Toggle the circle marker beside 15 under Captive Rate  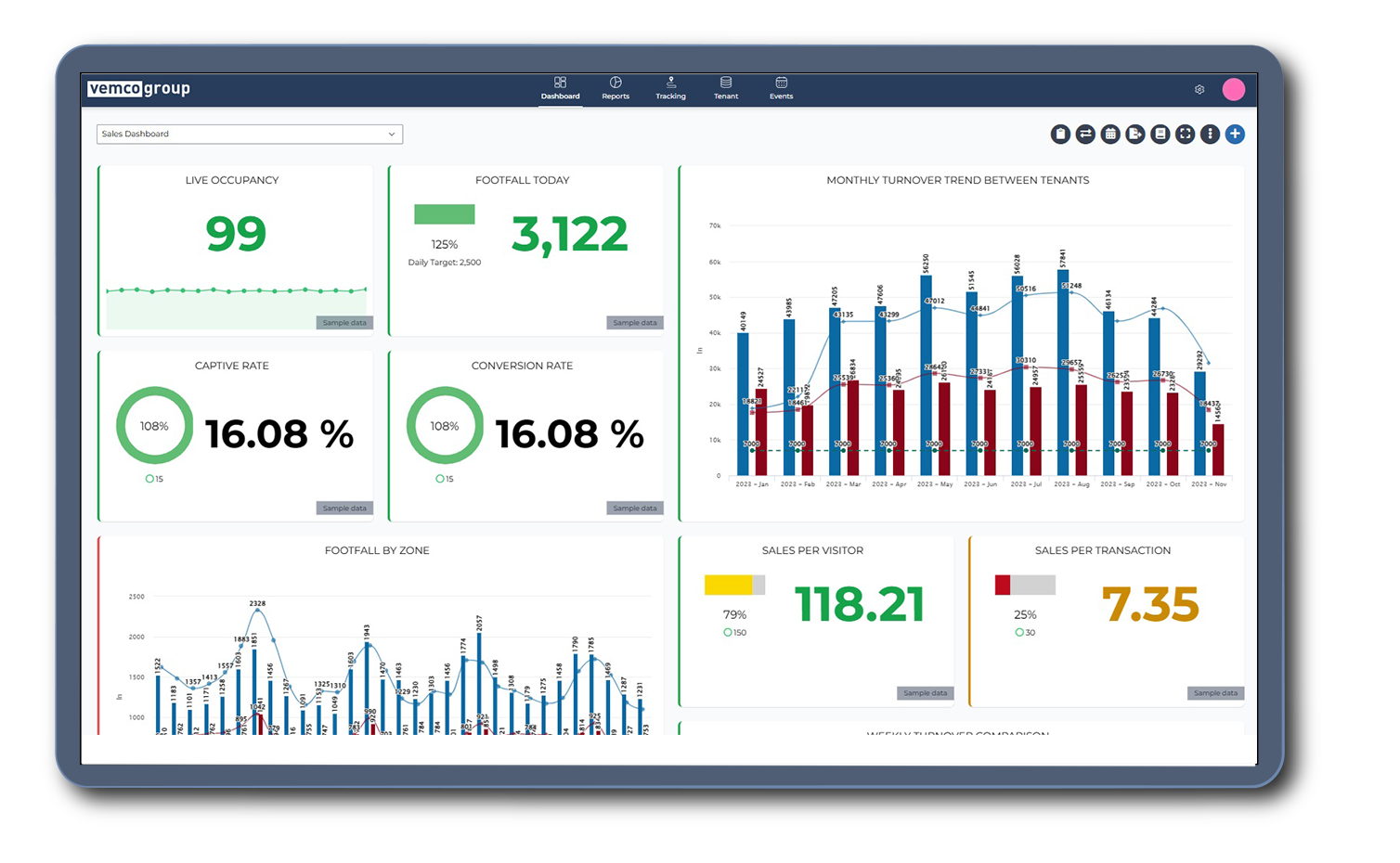pos(148,479)
